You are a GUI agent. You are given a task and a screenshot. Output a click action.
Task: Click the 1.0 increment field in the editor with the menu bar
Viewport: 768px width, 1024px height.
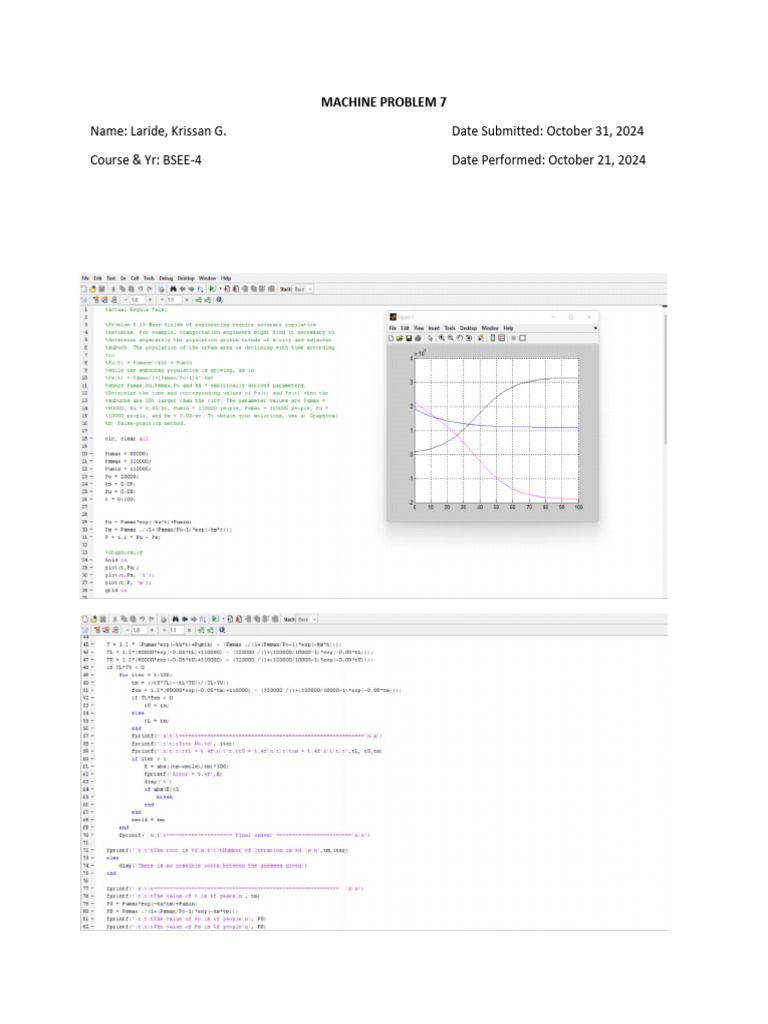tap(137, 300)
